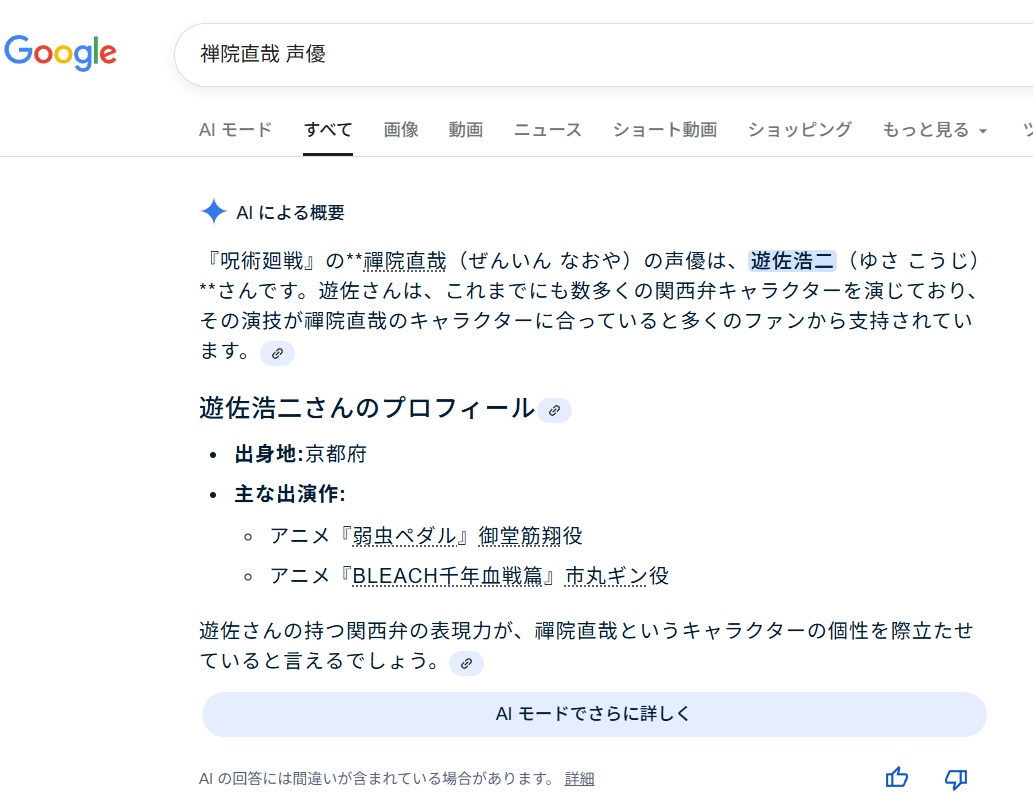Go to the ニュース tab
This screenshot has height=811, width=1033.
point(548,130)
